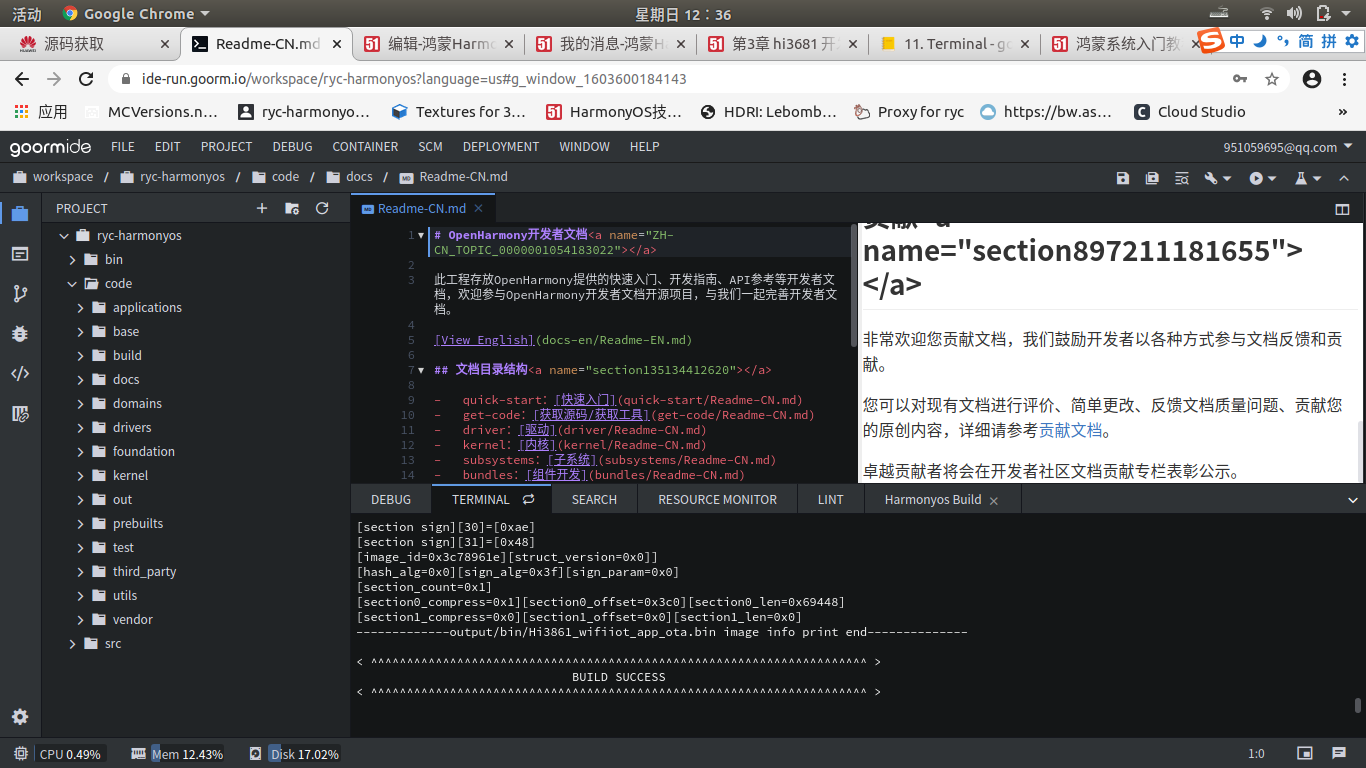Open the account email dropdown

(x=1288, y=147)
